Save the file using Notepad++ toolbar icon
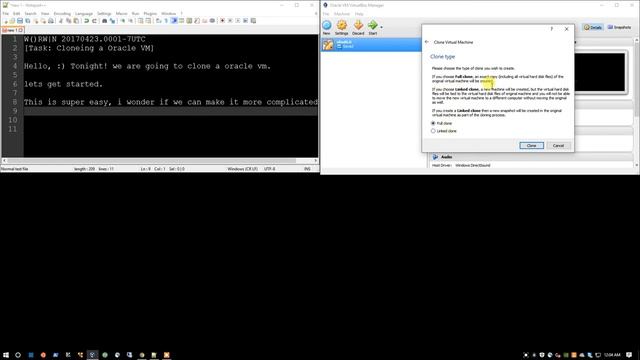Image resolution: width=640 pixels, height=360 pixels. 20,20
